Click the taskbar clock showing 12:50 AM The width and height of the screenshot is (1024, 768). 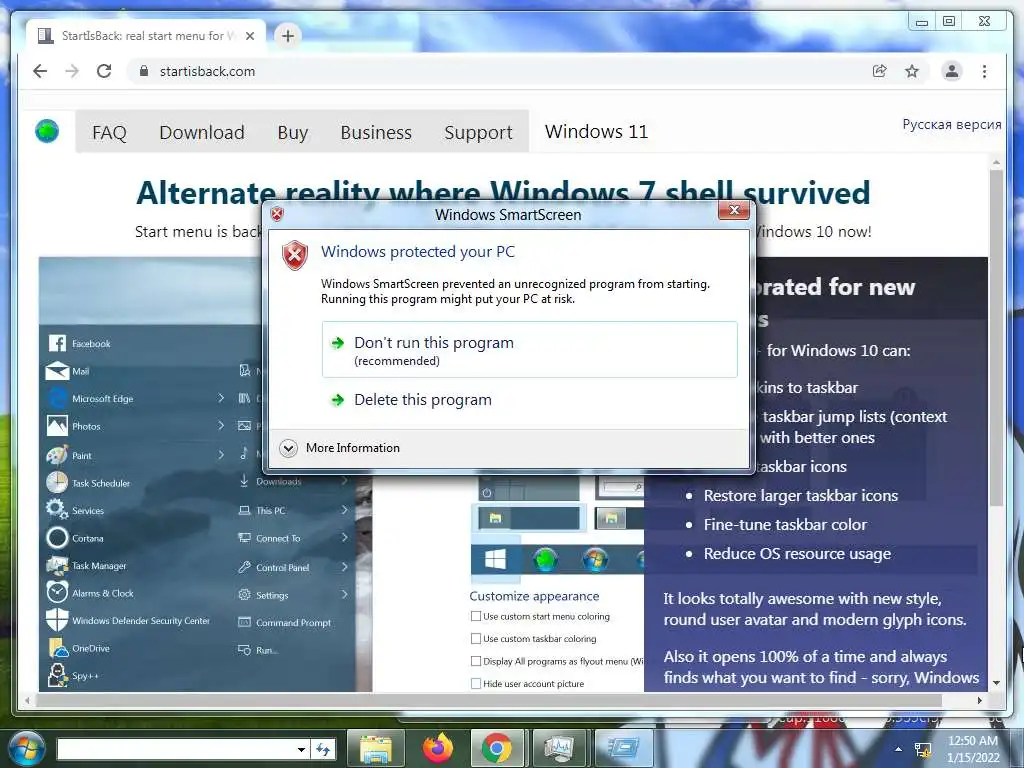[972, 749]
